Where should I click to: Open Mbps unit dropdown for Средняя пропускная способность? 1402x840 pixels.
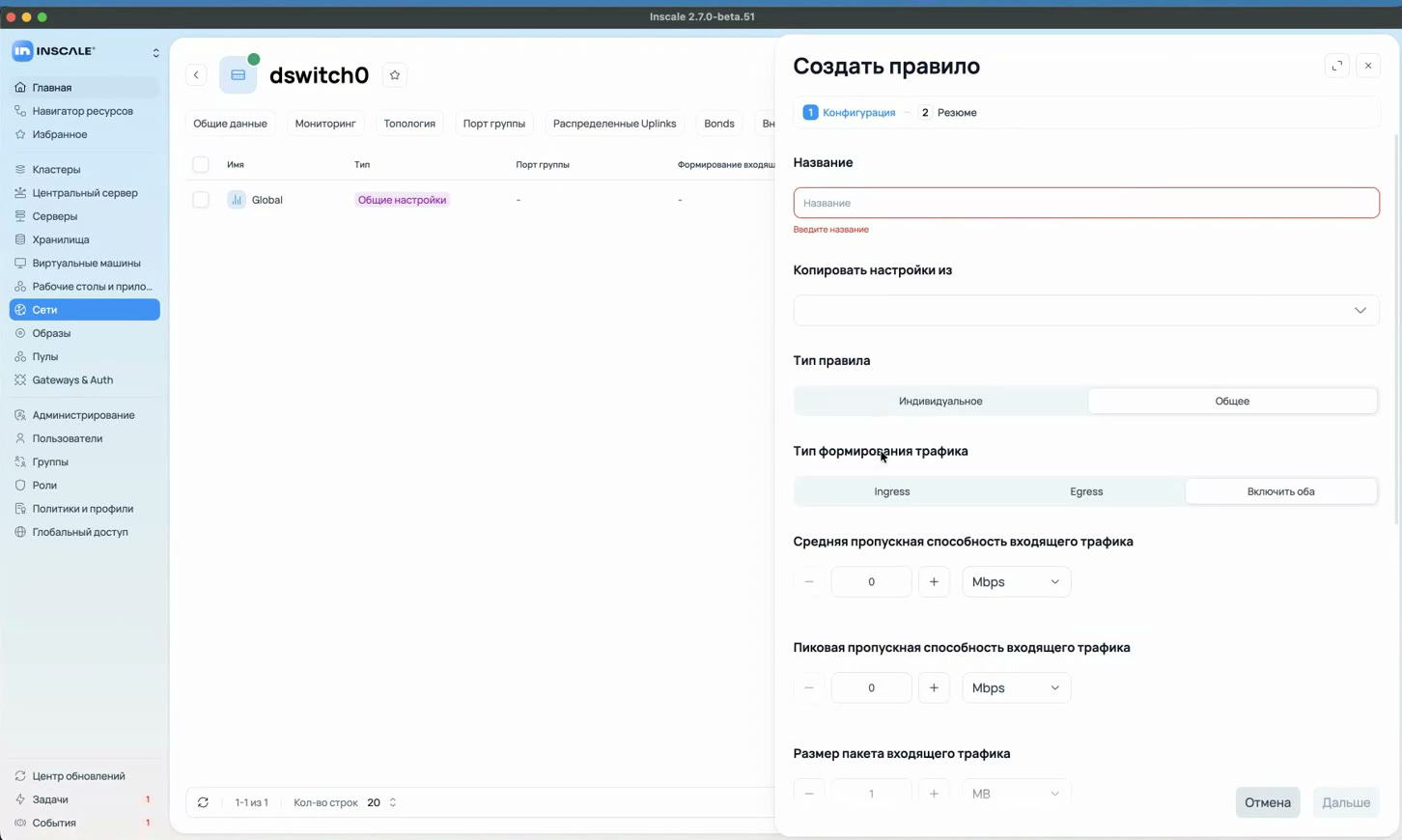pyautogui.click(x=1016, y=582)
